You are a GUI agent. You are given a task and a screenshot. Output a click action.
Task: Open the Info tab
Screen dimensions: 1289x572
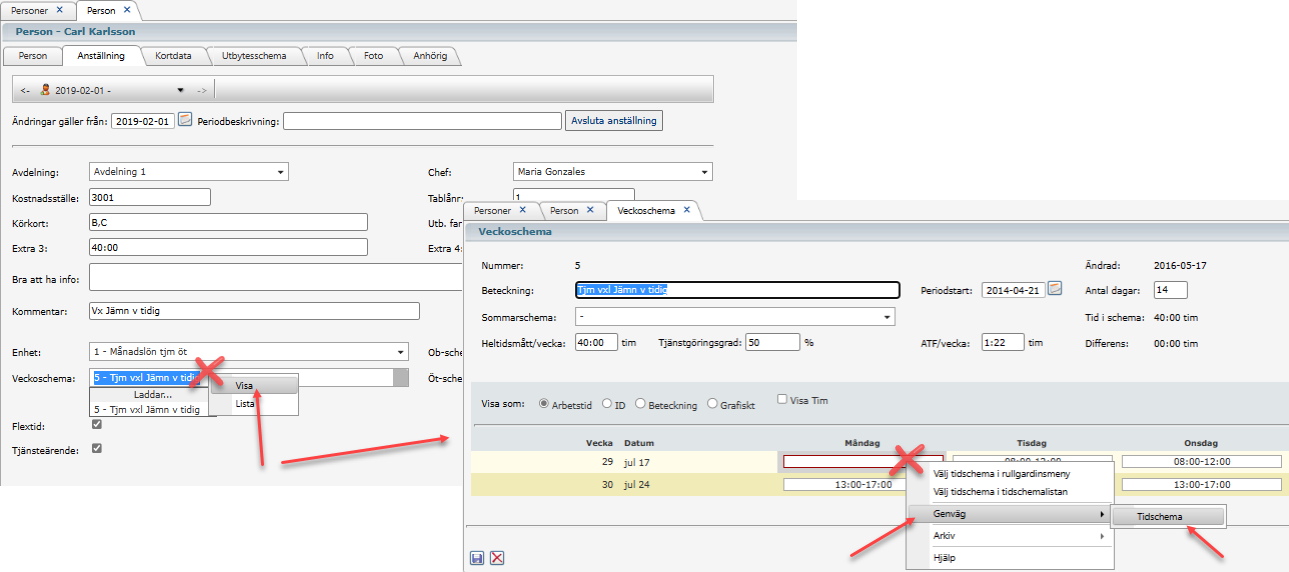click(325, 56)
